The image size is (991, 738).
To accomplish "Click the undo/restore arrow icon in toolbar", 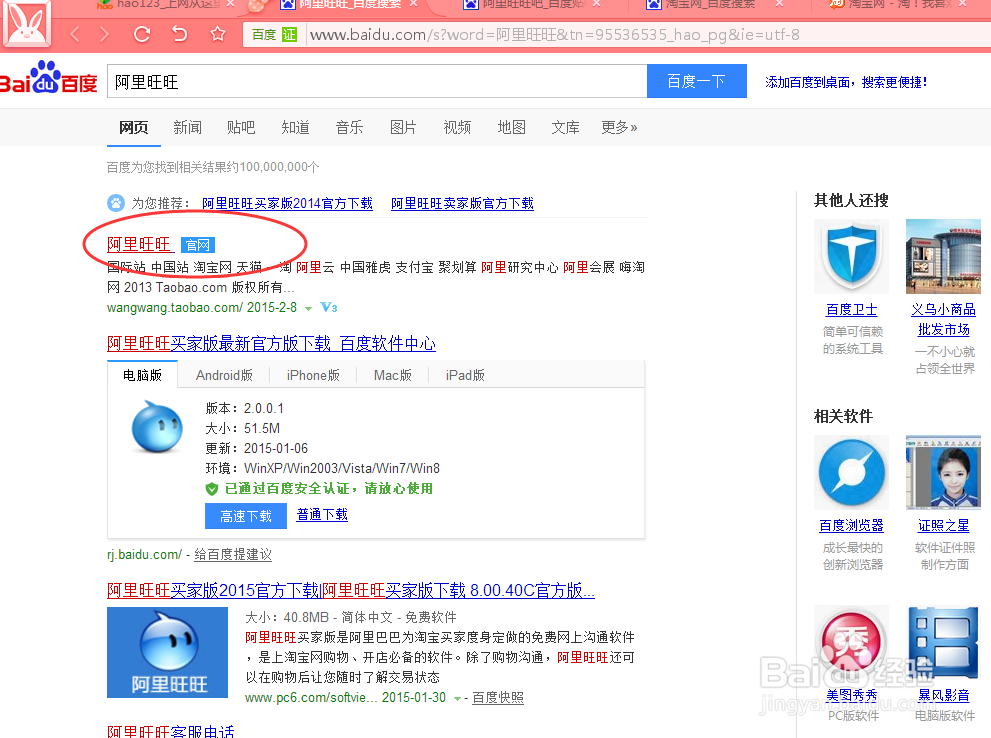I will click(x=179, y=33).
